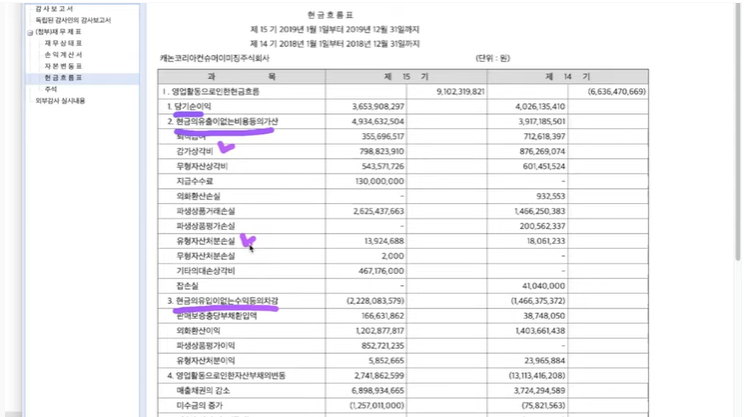The width and height of the screenshot is (752, 417).
Task: Click value 4,934,632,504
Action: pyautogui.click(x=378, y=121)
